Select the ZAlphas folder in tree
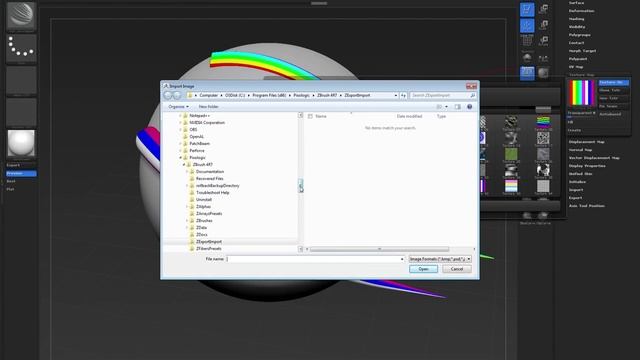This screenshot has height=360, width=640. click(x=203, y=207)
